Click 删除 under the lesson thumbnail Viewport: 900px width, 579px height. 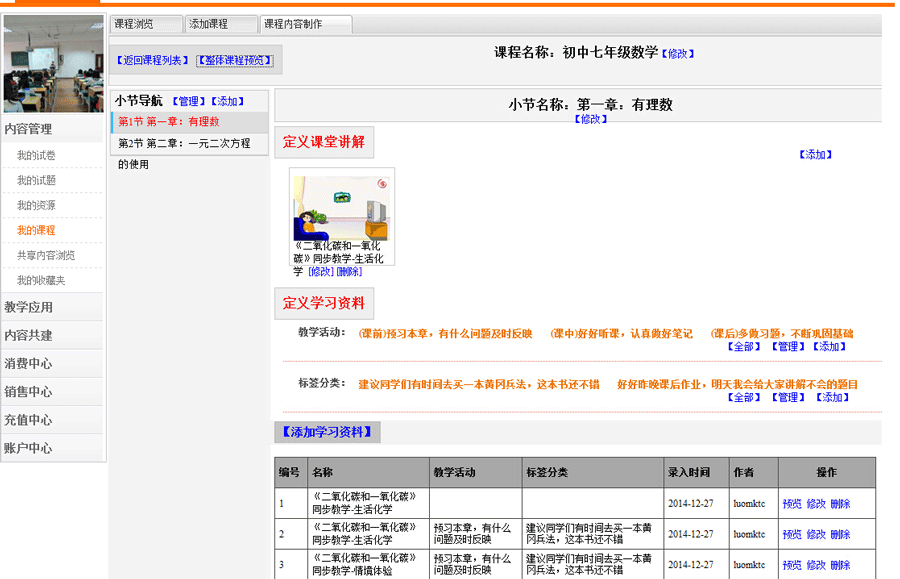point(349,272)
